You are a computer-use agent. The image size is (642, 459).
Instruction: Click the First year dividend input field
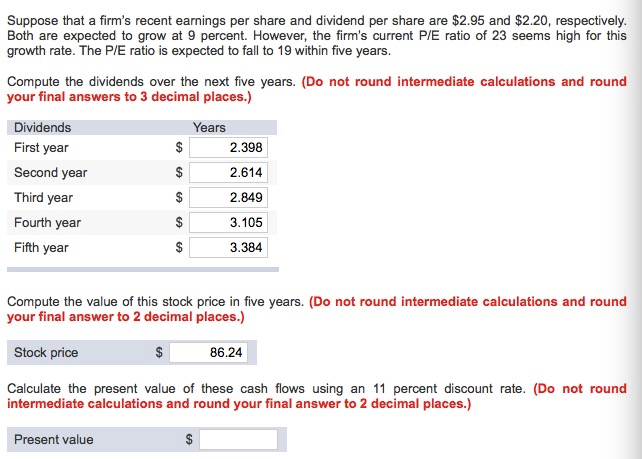tap(228, 147)
